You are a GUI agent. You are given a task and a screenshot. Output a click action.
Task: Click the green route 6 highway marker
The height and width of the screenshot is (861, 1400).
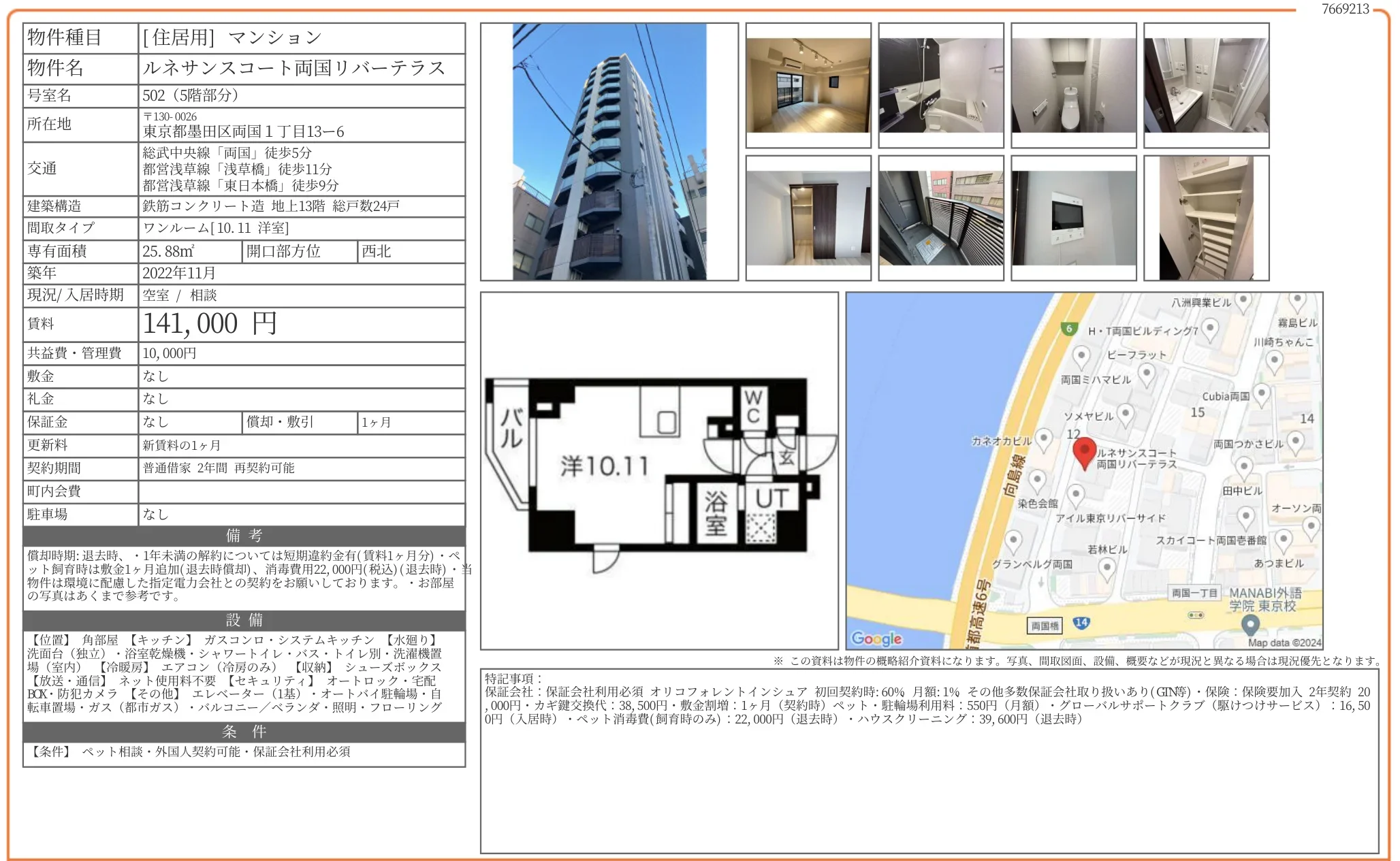coord(1069,329)
